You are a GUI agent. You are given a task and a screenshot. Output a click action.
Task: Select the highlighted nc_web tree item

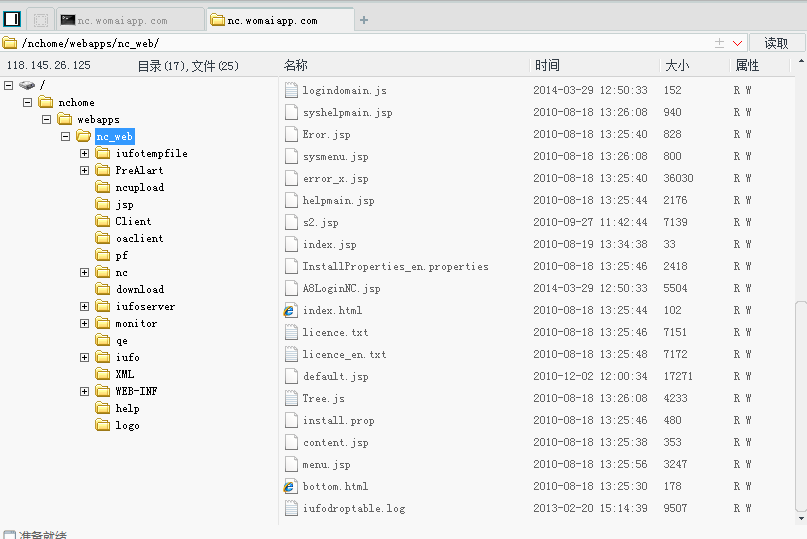[115, 136]
